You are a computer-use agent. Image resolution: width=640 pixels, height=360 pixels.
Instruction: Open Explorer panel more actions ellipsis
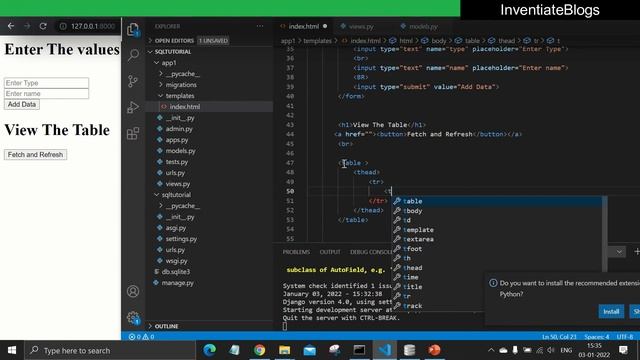pos(260,26)
